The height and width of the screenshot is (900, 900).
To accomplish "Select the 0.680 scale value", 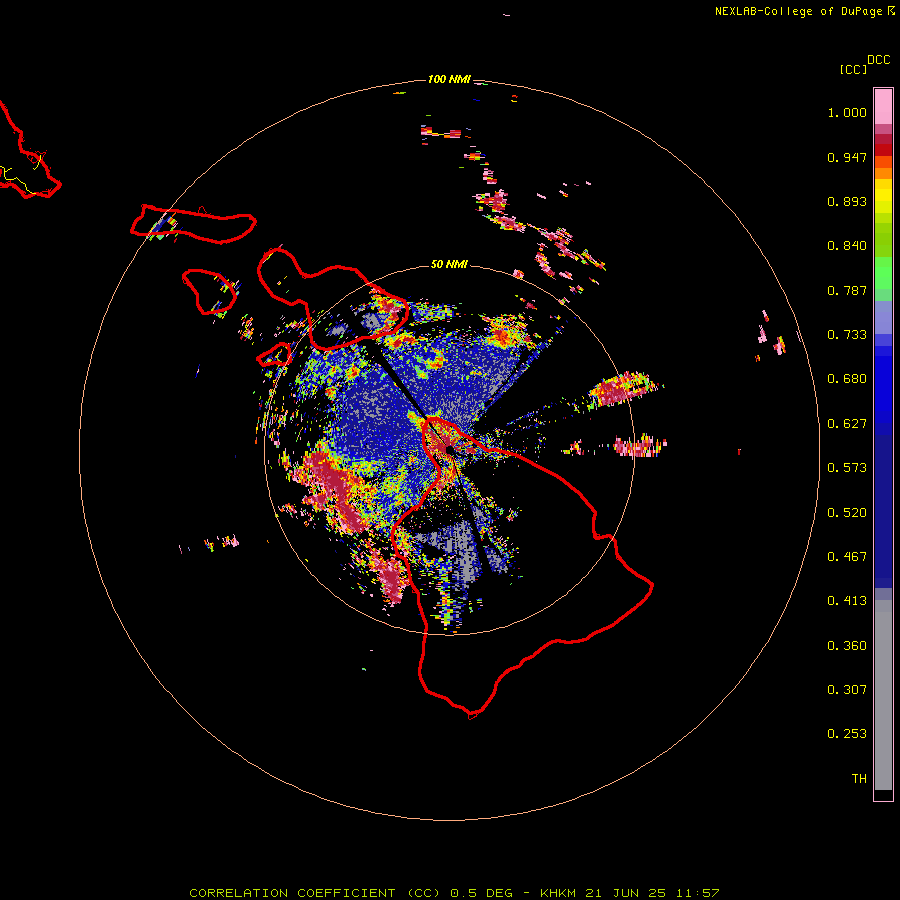I will [847, 379].
